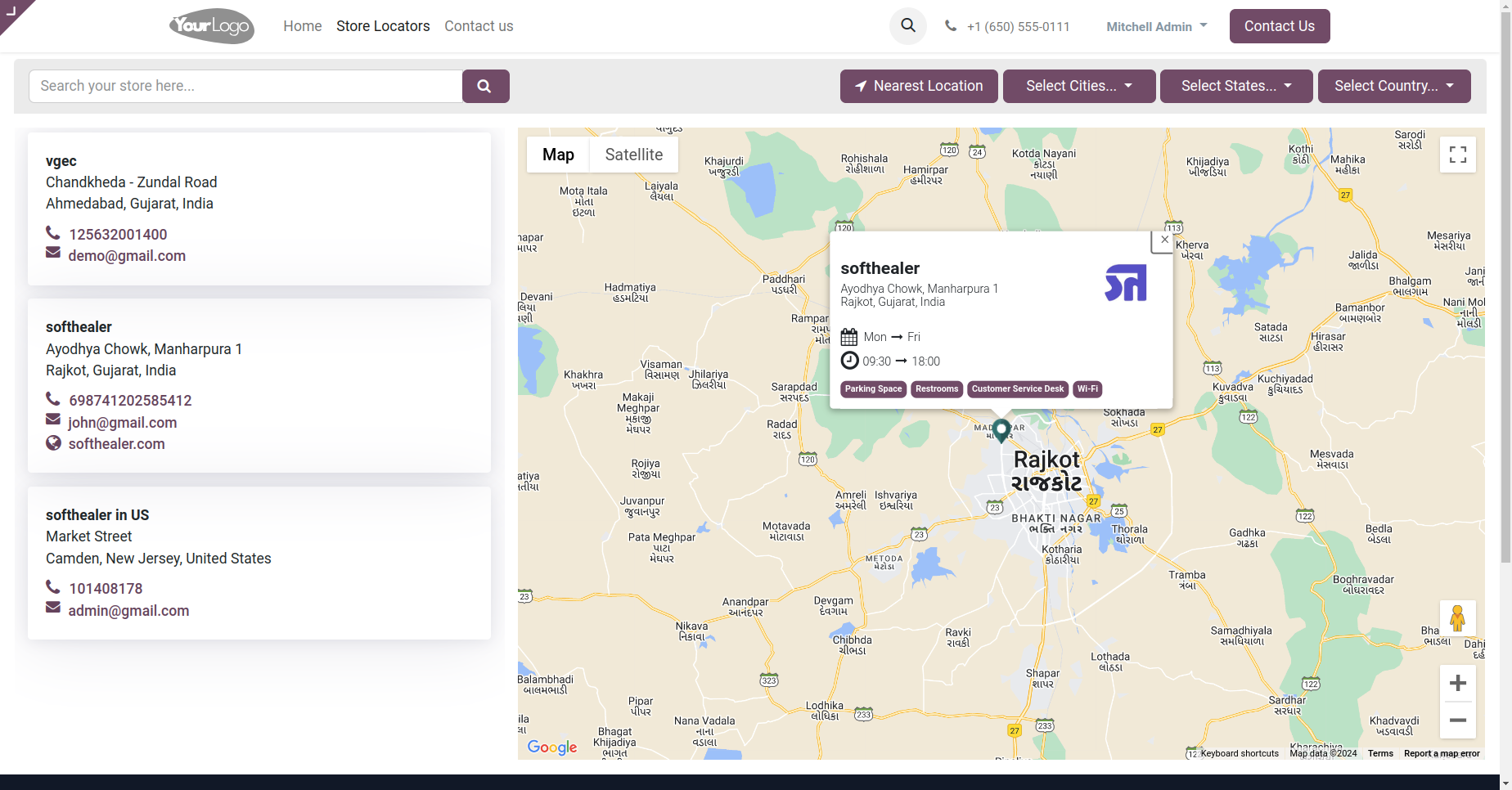Image resolution: width=1512 pixels, height=790 pixels.
Task: Open the Store Locators menu item
Action: pos(383,26)
